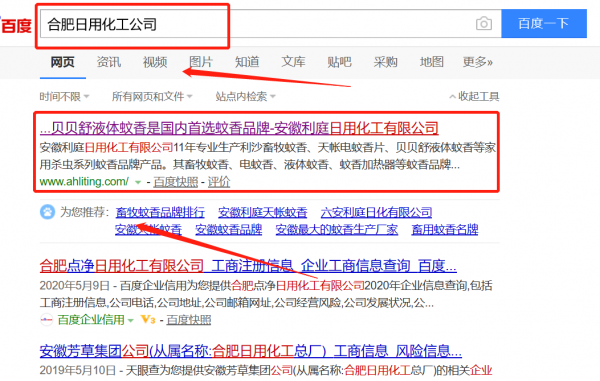Image resolution: width=600 pixels, height=381 pixels.
Task: Click the paw recommendation icon
Action: click(x=47, y=212)
